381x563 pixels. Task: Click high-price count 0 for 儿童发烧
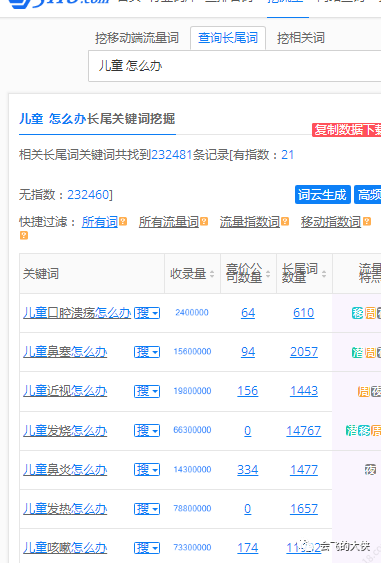coord(248,431)
